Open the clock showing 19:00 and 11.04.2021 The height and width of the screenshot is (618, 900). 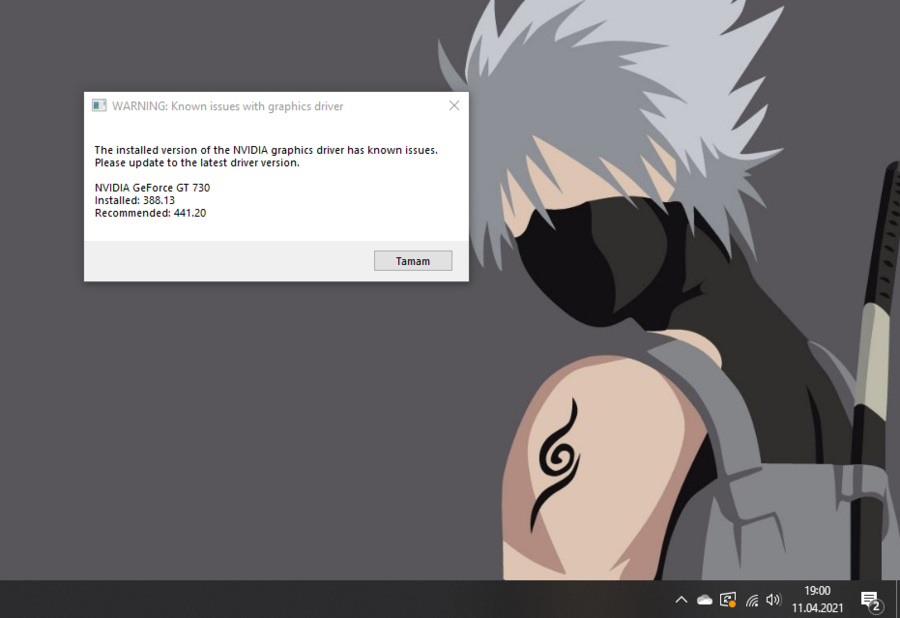click(817, 599)
